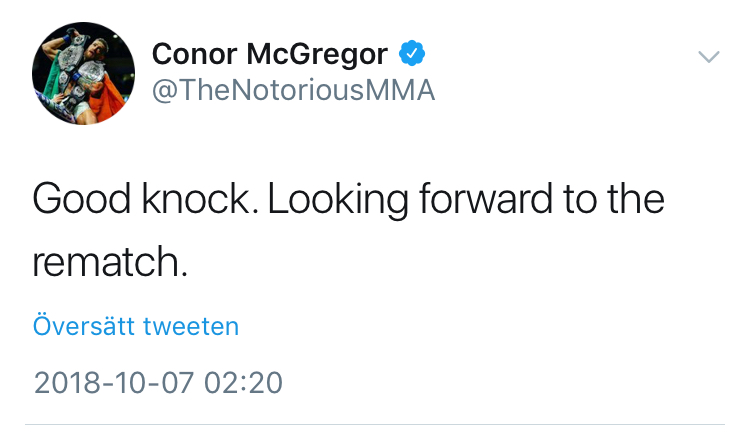Tap the checkmark icon beside McGregor

point(412,53)
